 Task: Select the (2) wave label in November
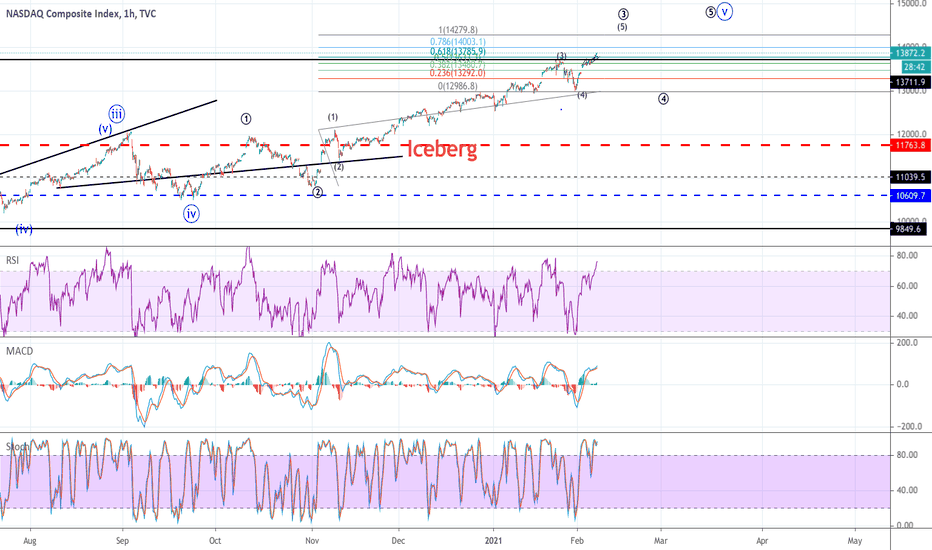pos(339,167)
